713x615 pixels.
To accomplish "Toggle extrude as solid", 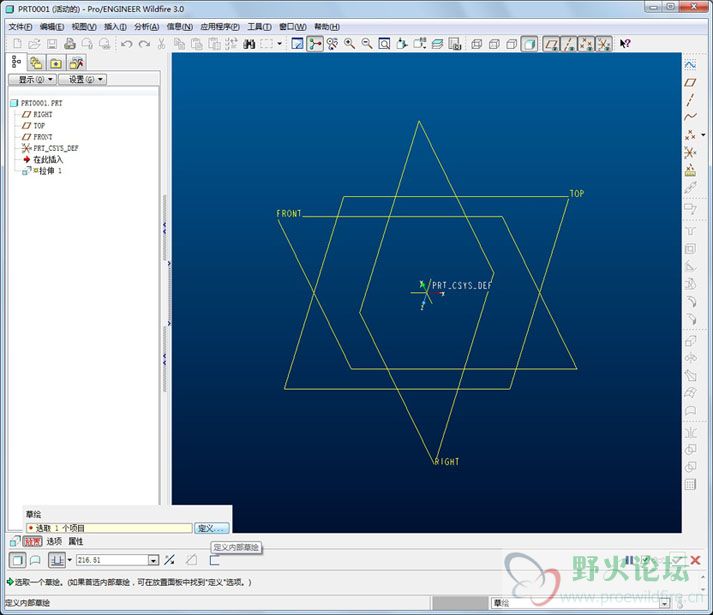I will pyautogui.click(x=18, y=560).
